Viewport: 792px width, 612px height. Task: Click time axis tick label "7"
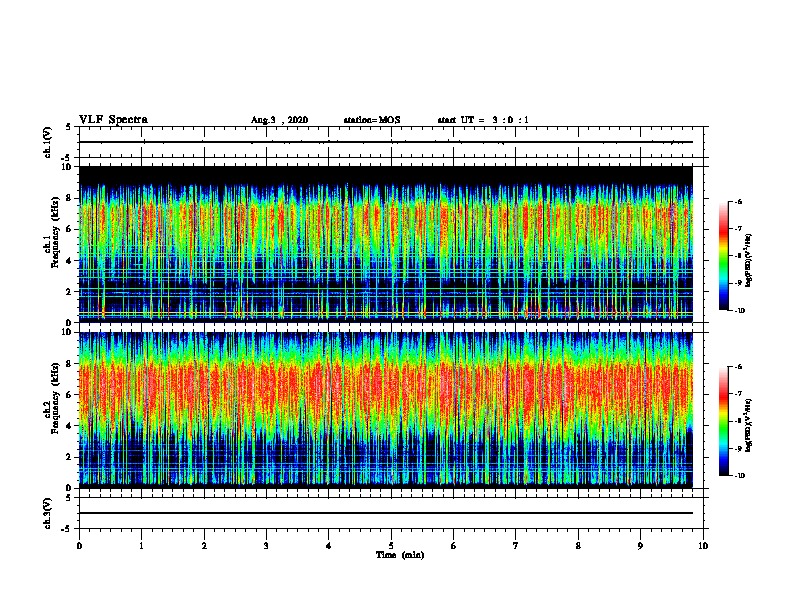pyautogui.click(x=516, y=546)
